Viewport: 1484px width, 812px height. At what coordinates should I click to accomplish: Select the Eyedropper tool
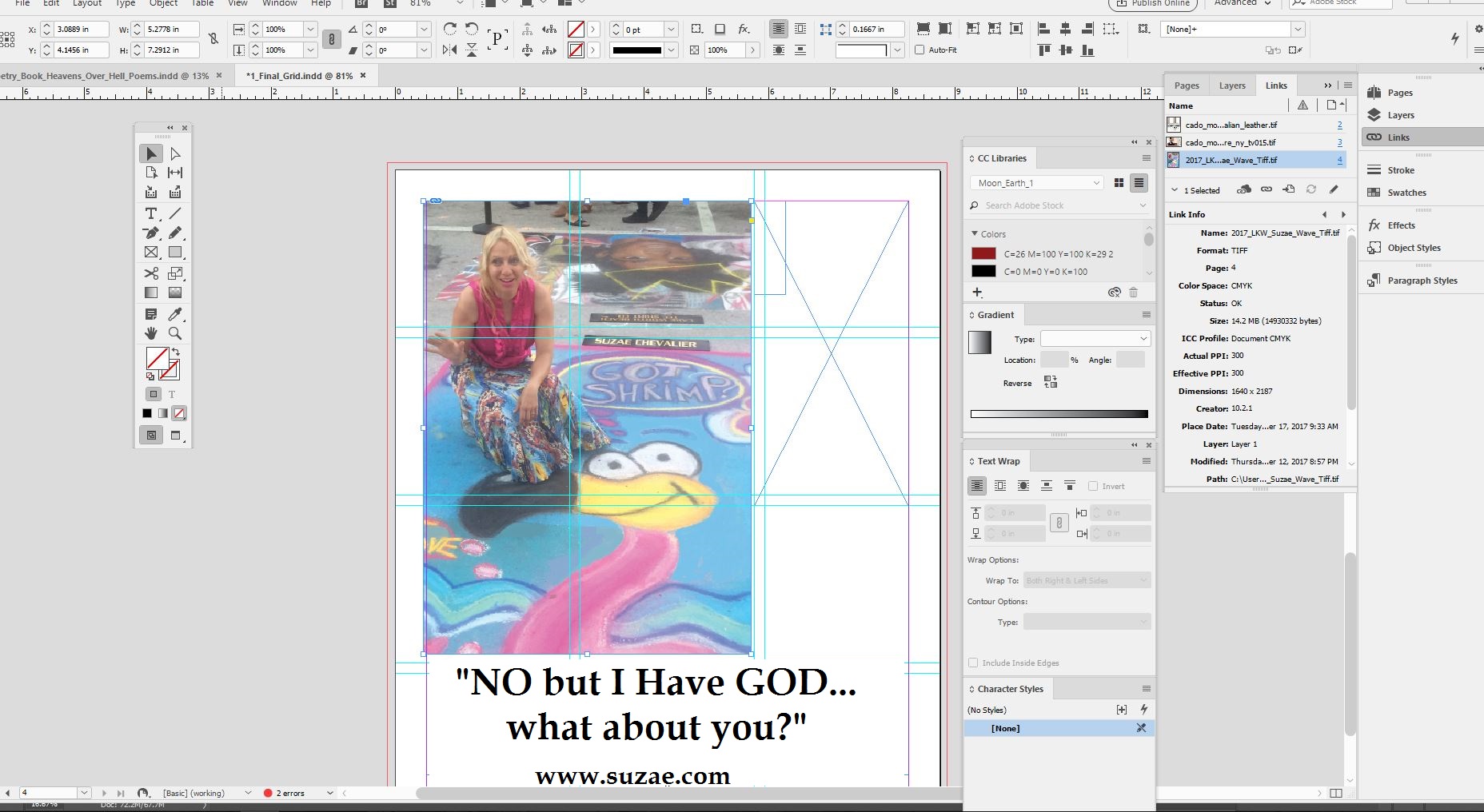(175, 314)
